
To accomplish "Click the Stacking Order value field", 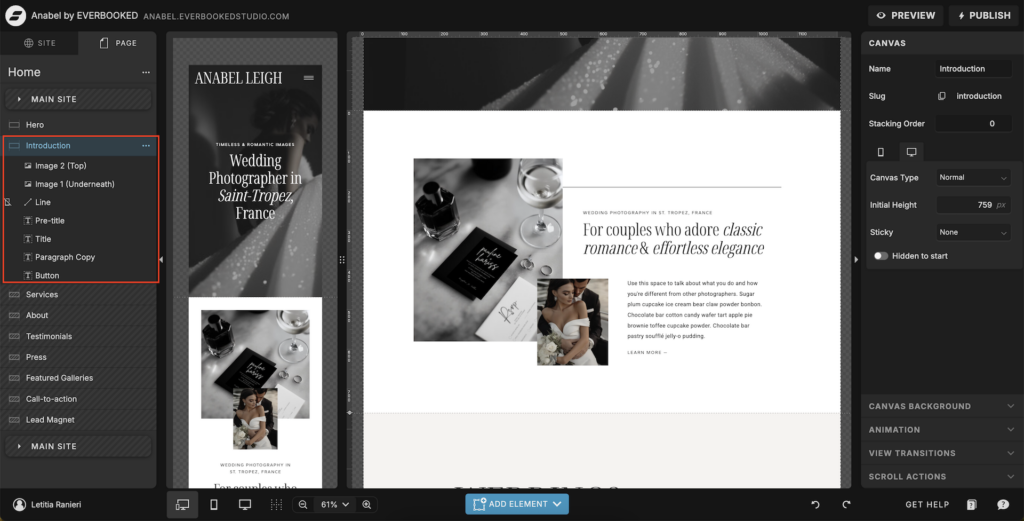I will [974, 123].
